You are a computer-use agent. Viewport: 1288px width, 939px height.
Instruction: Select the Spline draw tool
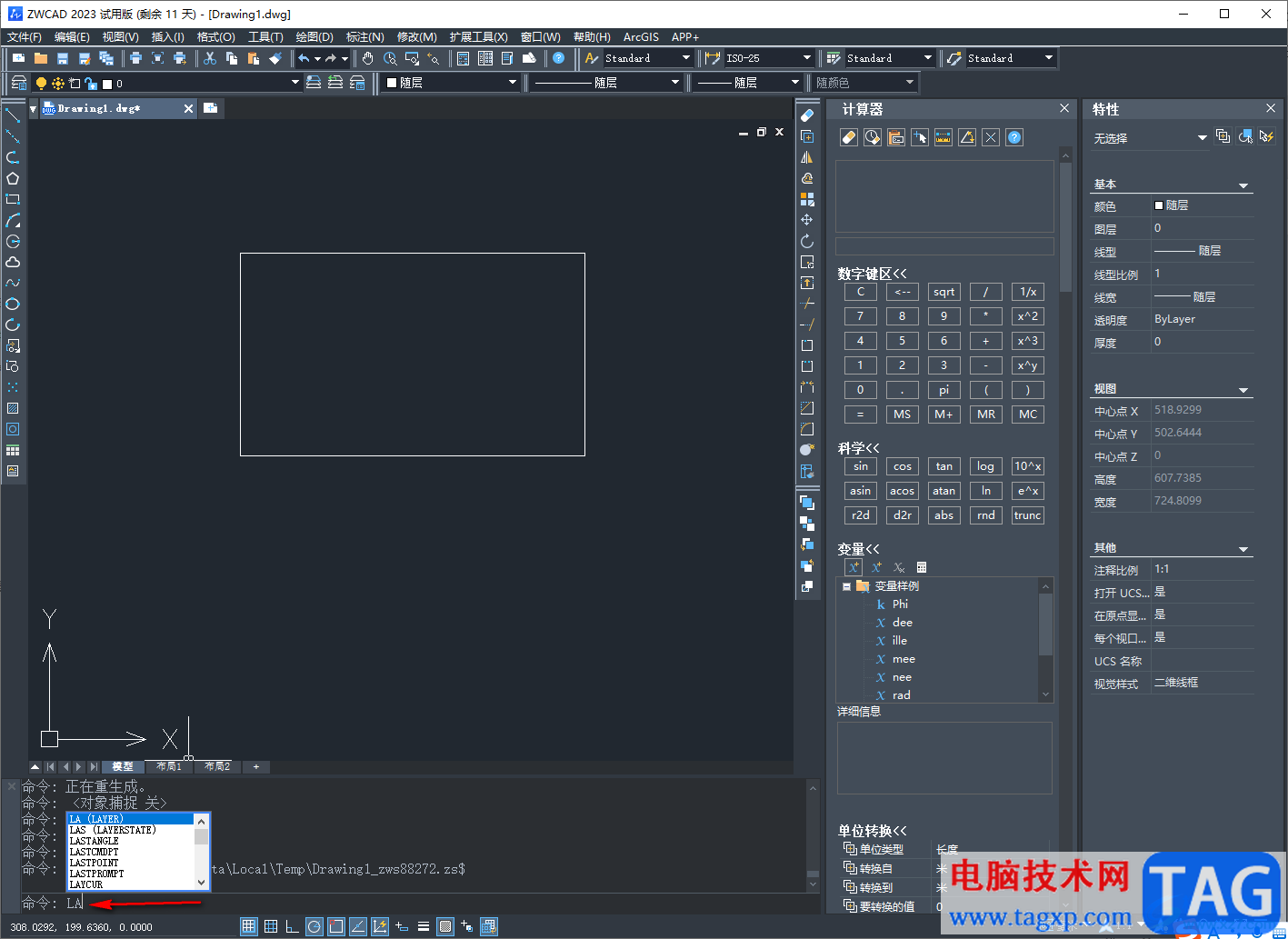click(13, 283)
